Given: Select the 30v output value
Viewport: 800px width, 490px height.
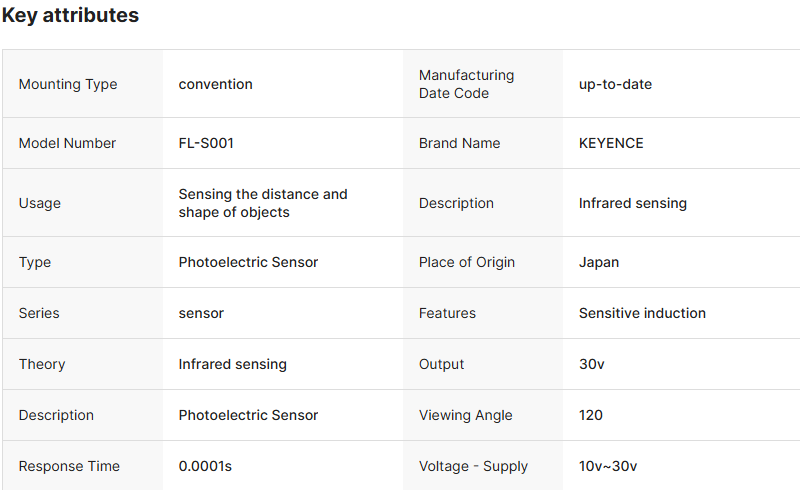Looking at the screenshot, I should pos(591,364).
